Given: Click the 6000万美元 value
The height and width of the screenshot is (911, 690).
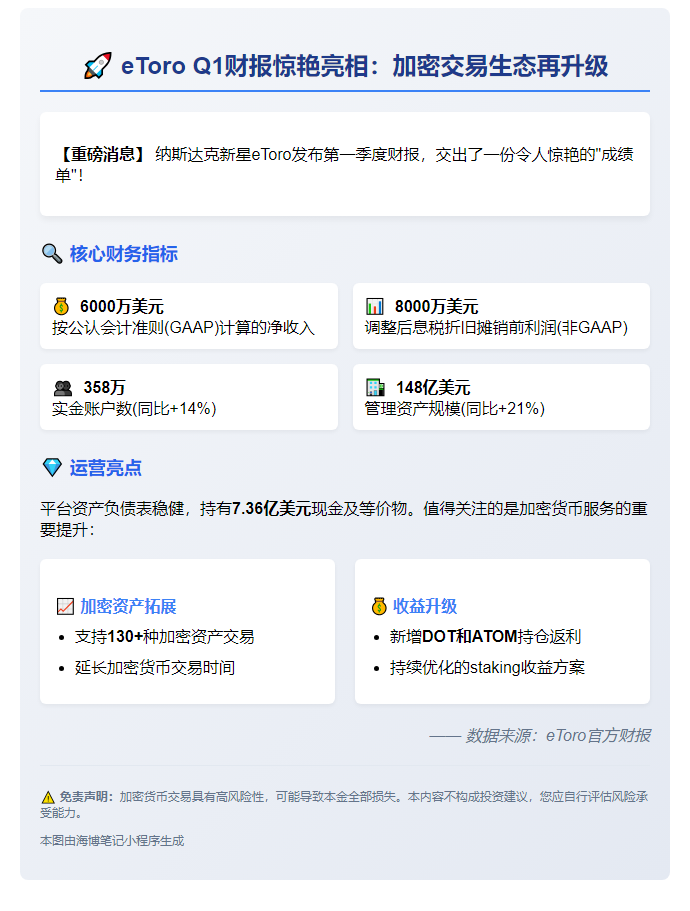Looking at the screenshot, I should [122, 306].
